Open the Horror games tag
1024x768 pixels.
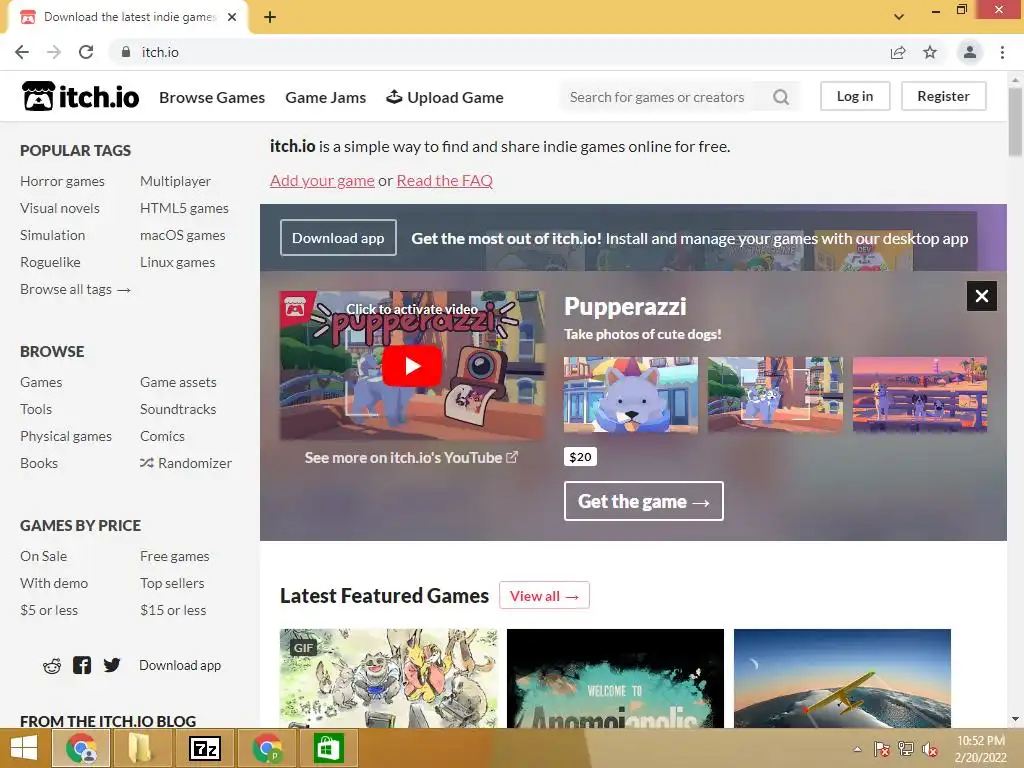(x=62, y=181)
